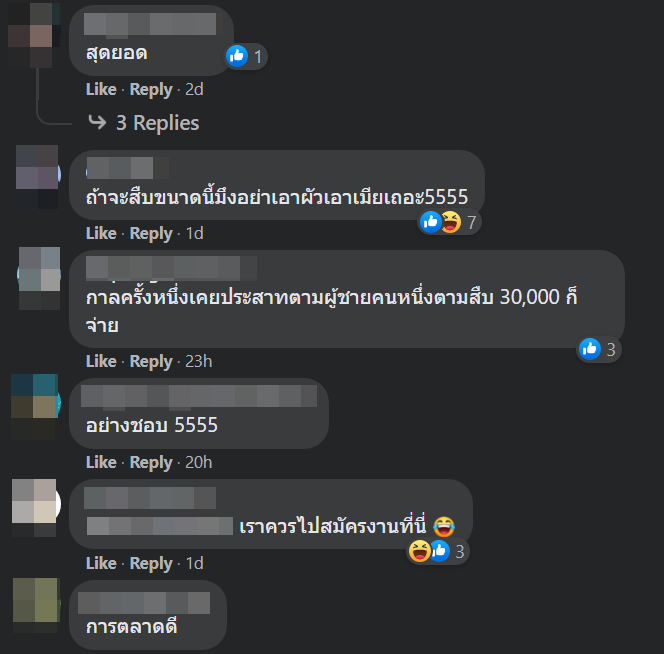
Task: Open the 20h timestamp link
Action: (199, 462)
